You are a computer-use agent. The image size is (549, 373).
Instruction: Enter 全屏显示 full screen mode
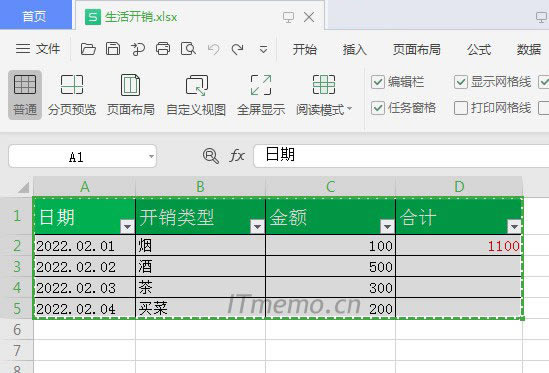[x=261, y=95]
